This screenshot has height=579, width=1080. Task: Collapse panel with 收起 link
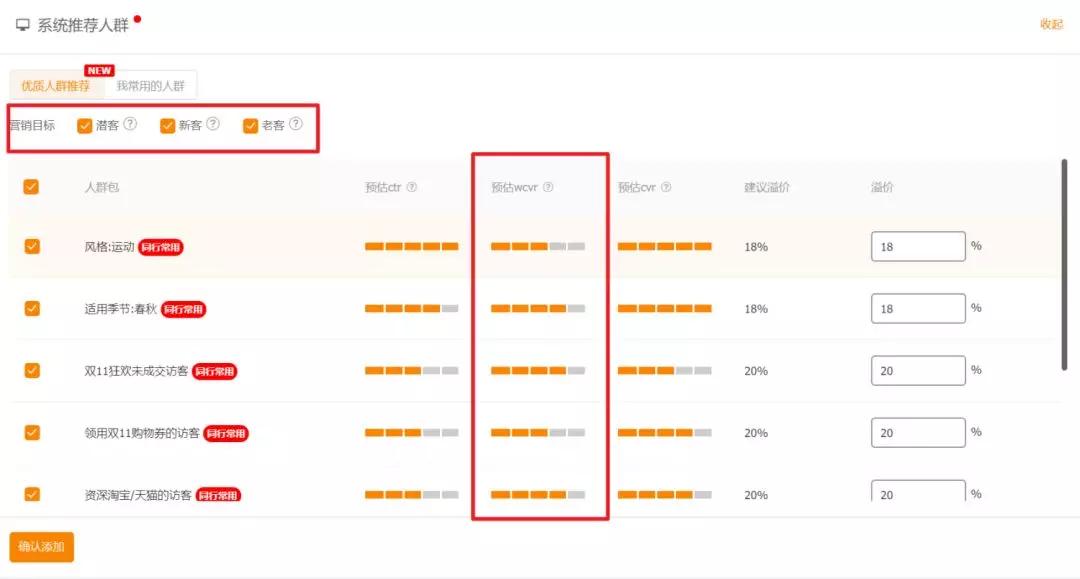[1051, 24]
